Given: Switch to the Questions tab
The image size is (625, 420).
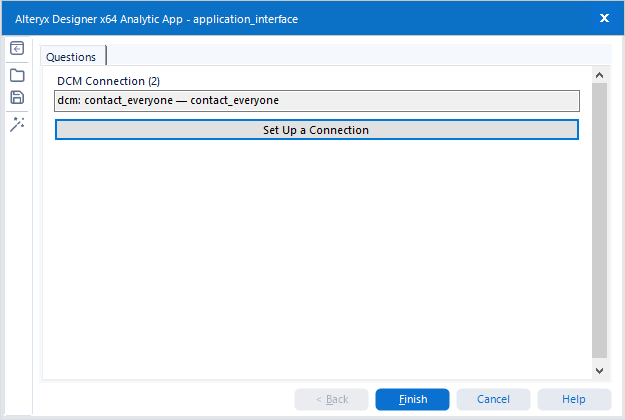Looking at the screenshot, I should point(71,57).
